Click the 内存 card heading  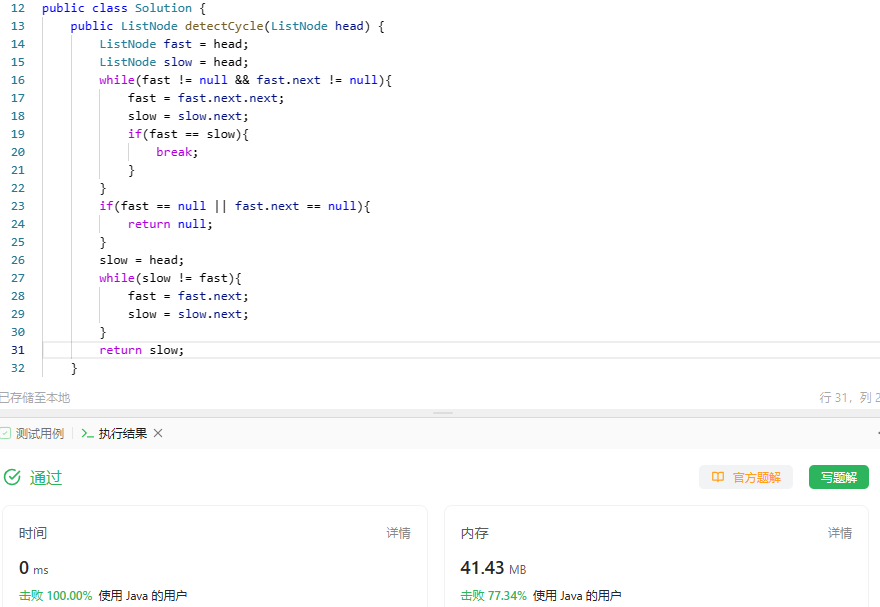[x=474, y=533]
